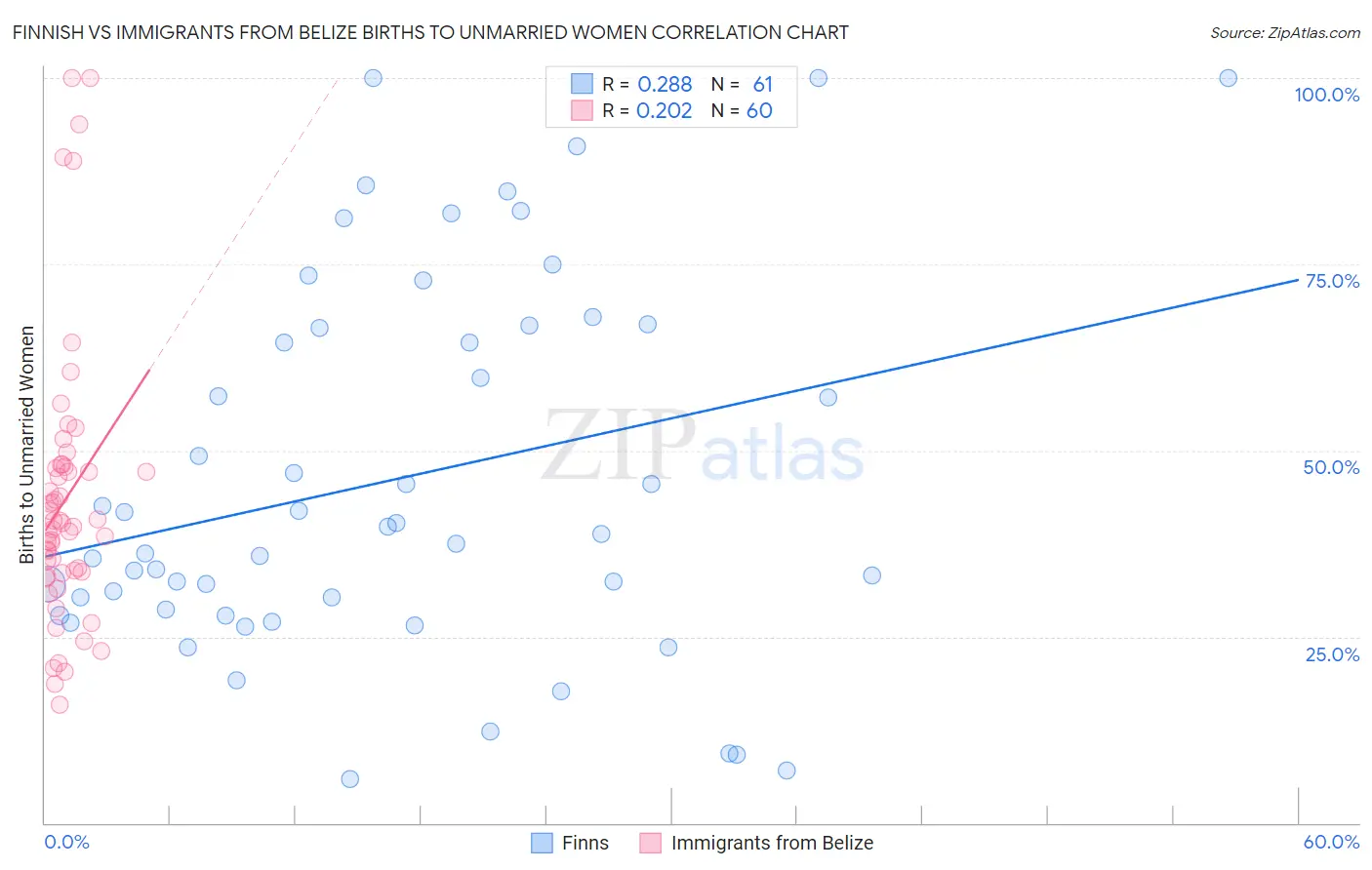
Task: Click the blue data point at top right
Action: (x=1229, y=78)
